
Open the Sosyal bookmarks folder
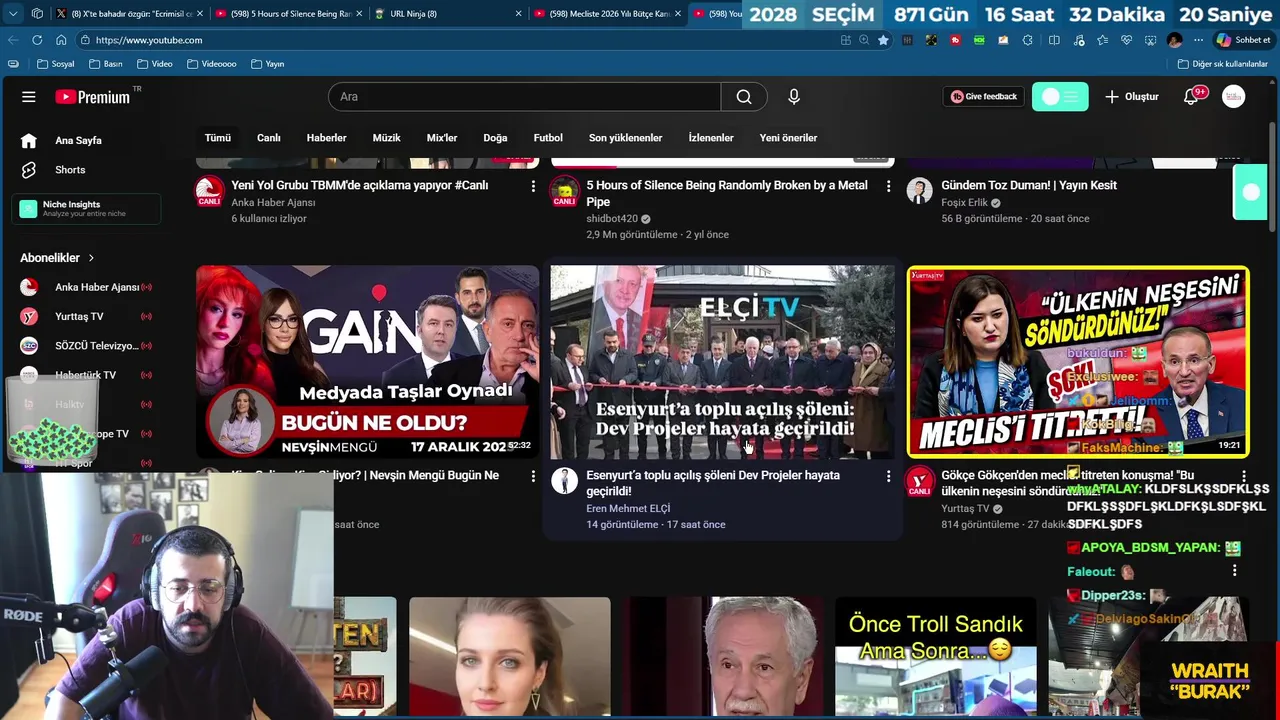pos(56,64)
